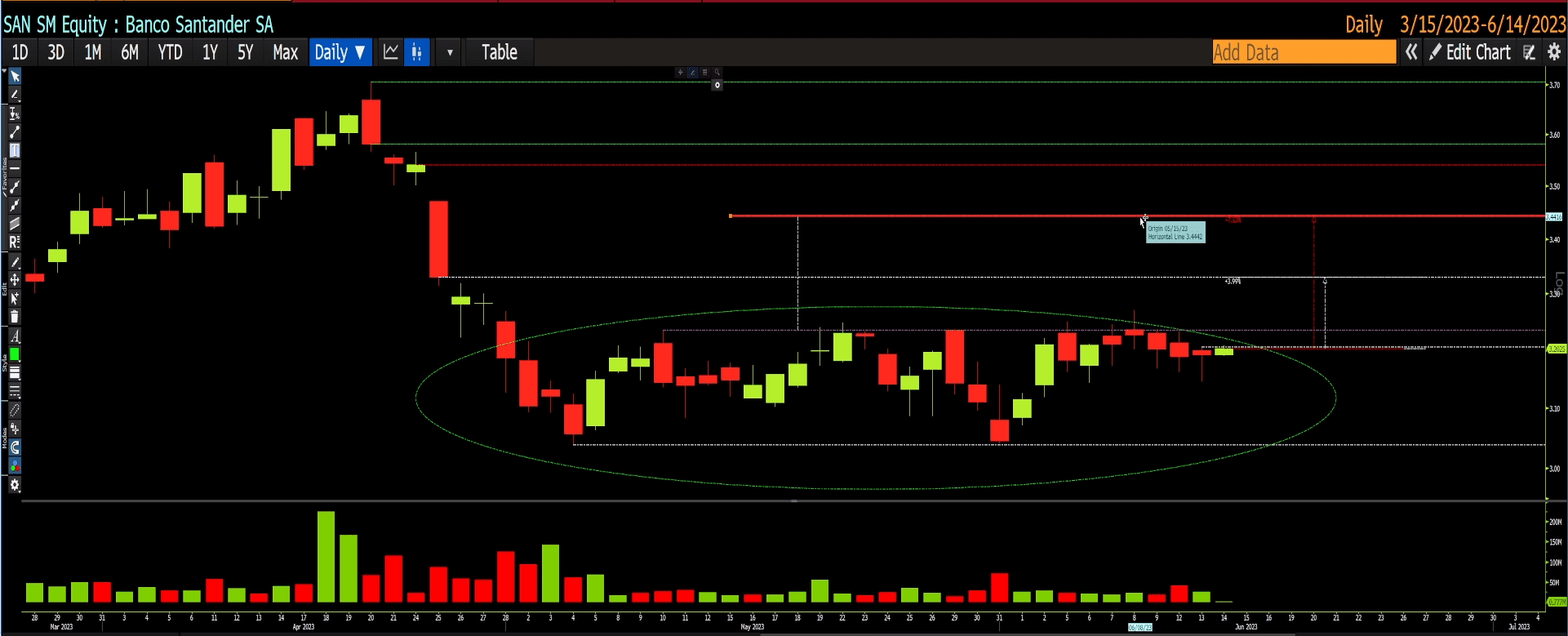Screen dimensions: 1568x636
Task: Click the annotate notes icon beside Edit Chart
Action: [x=1529, y=52]
